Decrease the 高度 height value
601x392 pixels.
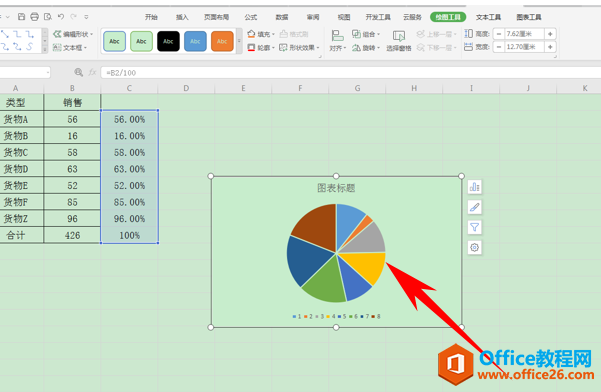(x=498, y=34)
